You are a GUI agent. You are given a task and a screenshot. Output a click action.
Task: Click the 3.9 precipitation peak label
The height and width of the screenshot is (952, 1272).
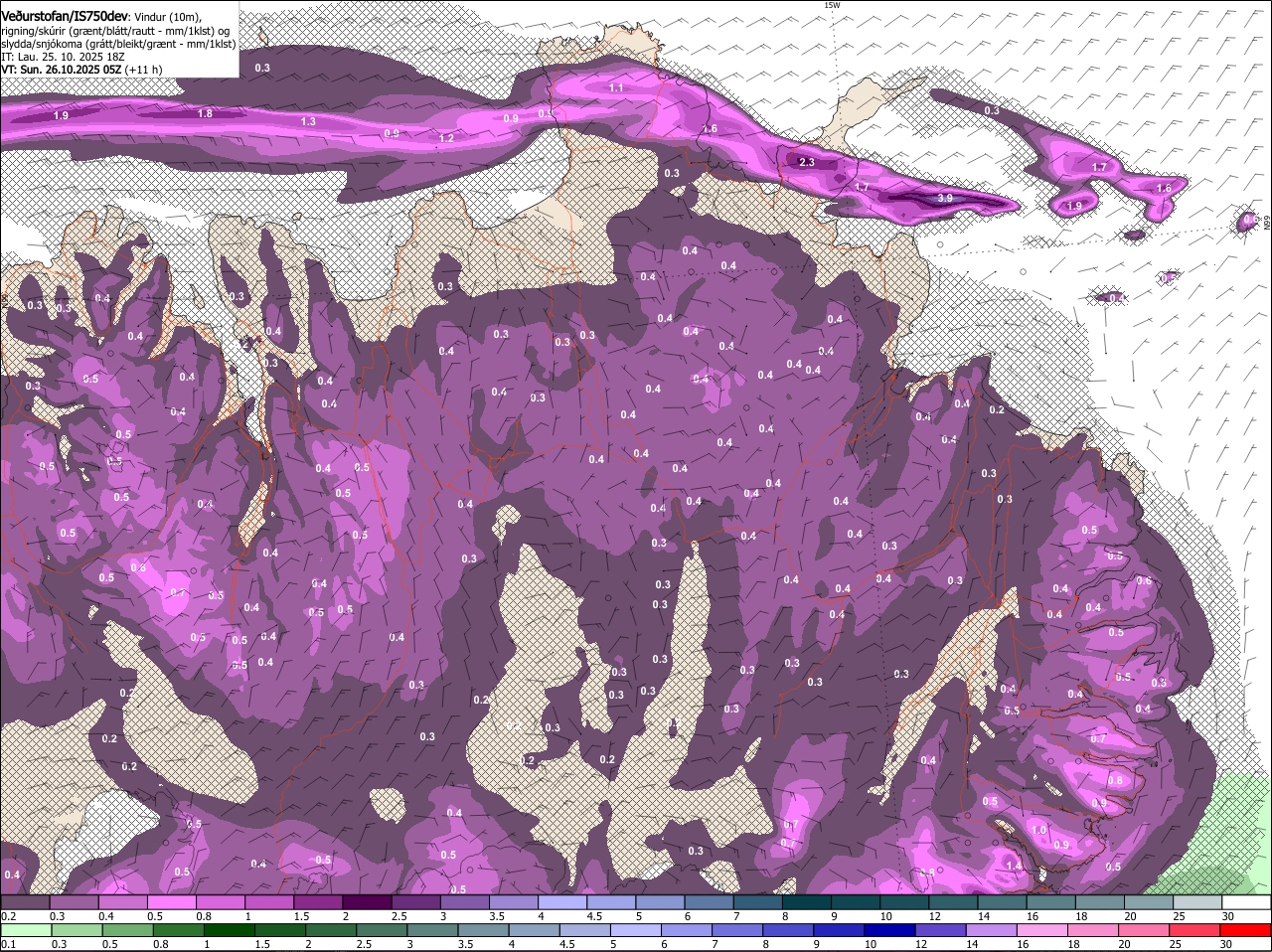pyautogui.click(x=945, y=199)
